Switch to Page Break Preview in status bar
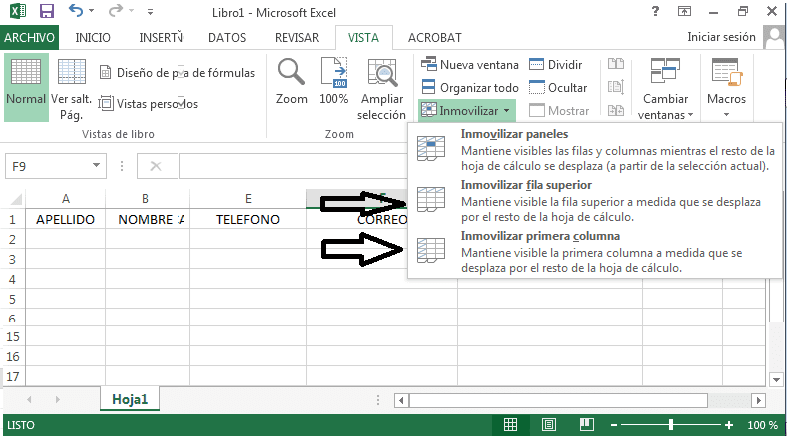The image size is (806, 436). [587, 425]
